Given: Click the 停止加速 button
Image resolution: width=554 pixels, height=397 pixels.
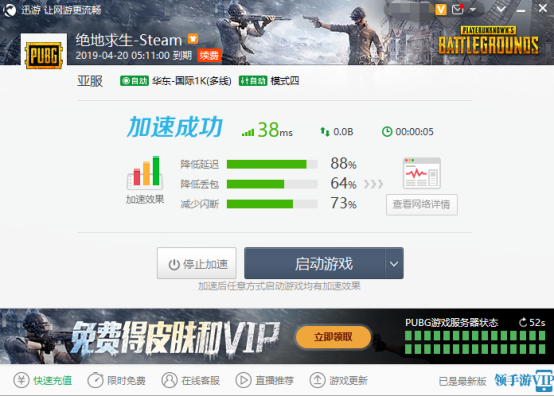Looking at the screenshot, I should (x=197, y=263).
